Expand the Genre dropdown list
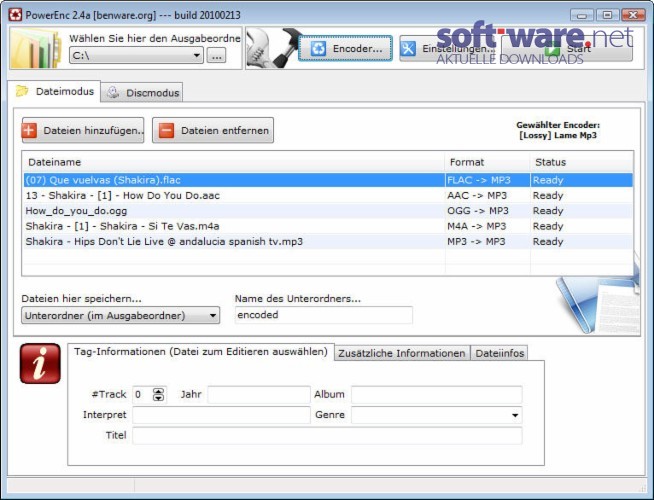654x500 pixels. pos(515,415)
